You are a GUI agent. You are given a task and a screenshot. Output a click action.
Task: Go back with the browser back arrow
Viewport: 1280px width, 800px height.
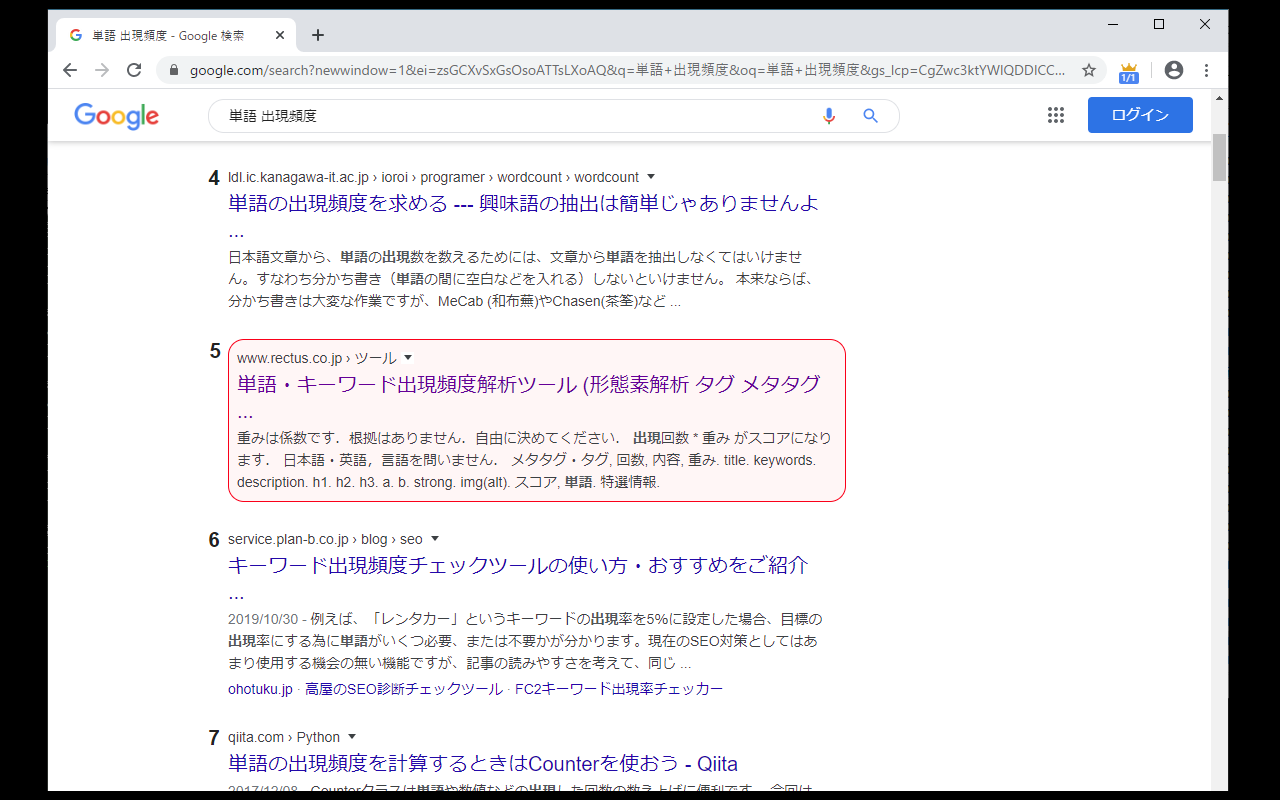(69, 70)
